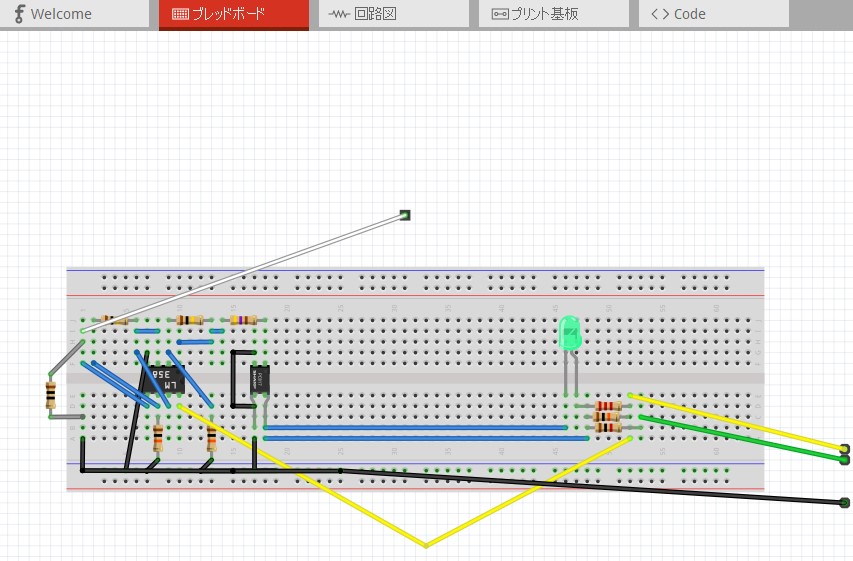Click the green LED component

tap(569, 333)
